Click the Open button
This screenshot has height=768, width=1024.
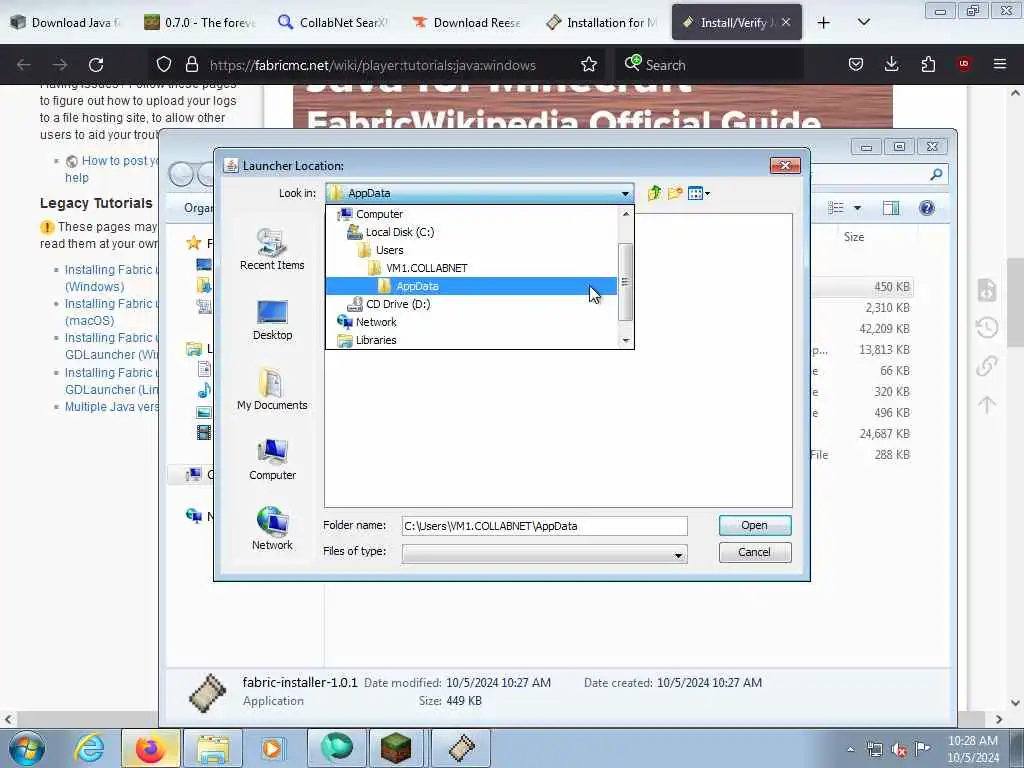tap(754, 525)
